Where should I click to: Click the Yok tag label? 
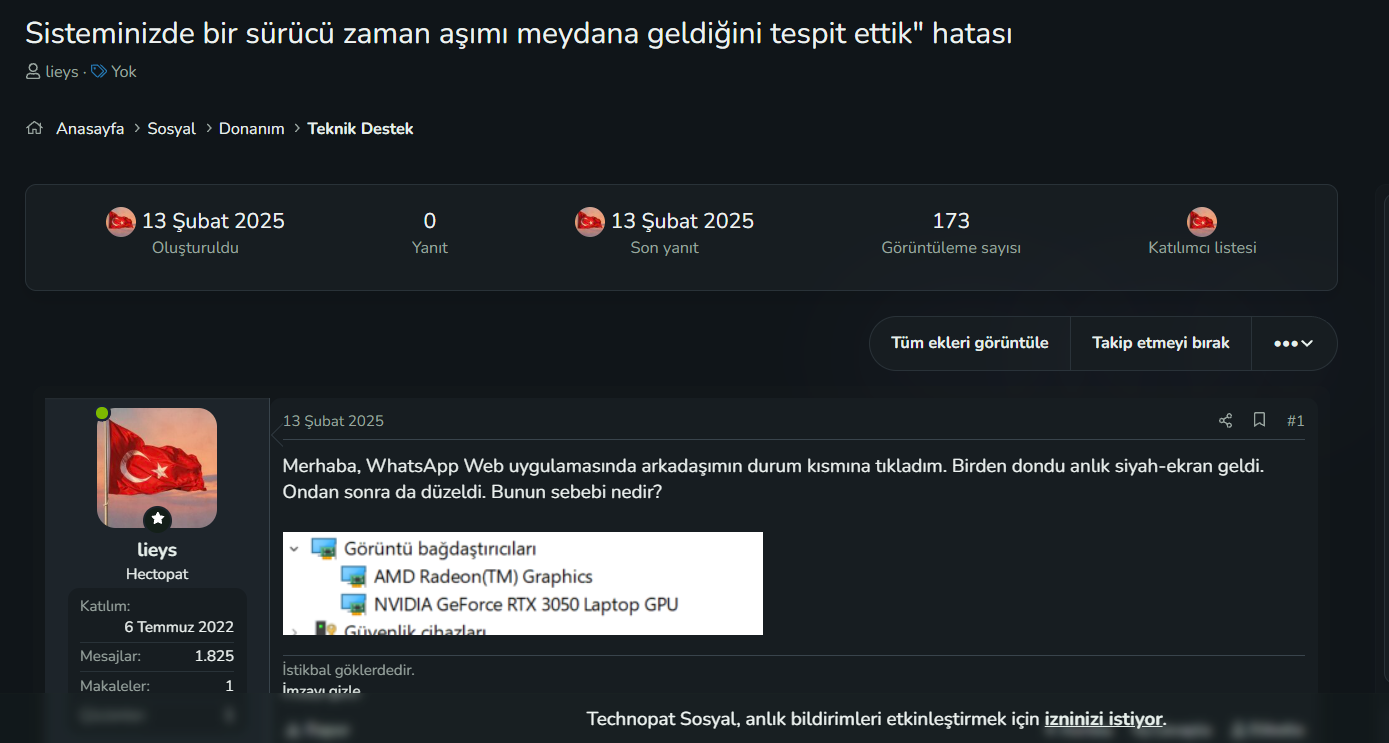point(124,72)
